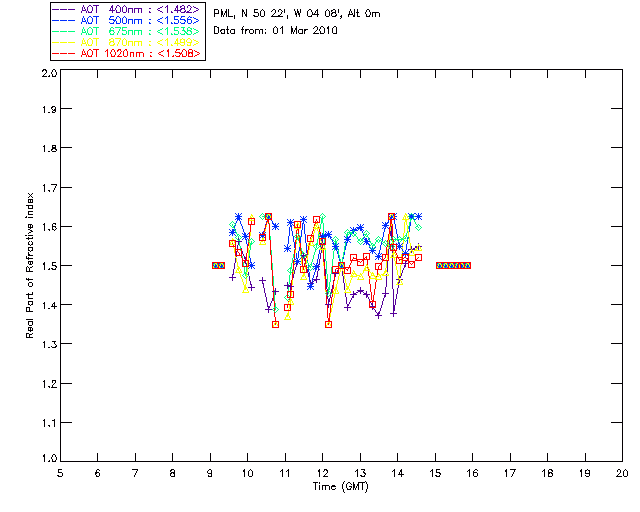The width and height of the screenshot is (640, 512).
Task: Click the x-axis hour label '11'
Action: [285, 473]
